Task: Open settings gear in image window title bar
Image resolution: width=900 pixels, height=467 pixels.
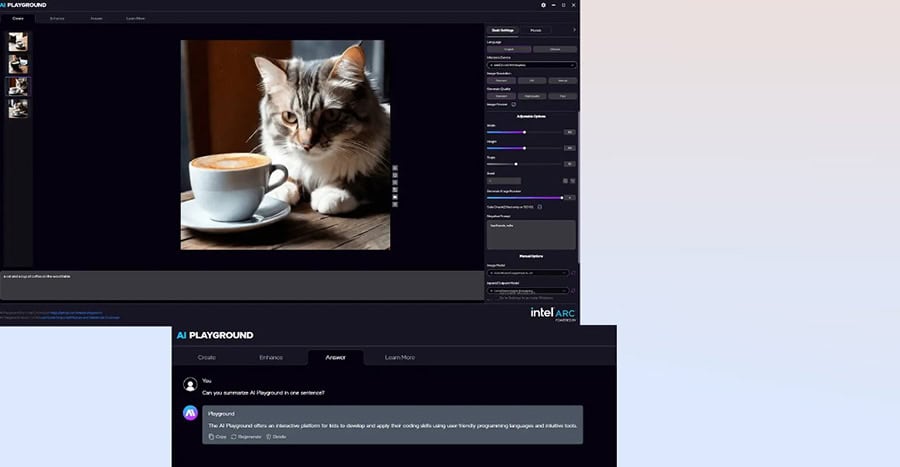Action: (544, 5)
